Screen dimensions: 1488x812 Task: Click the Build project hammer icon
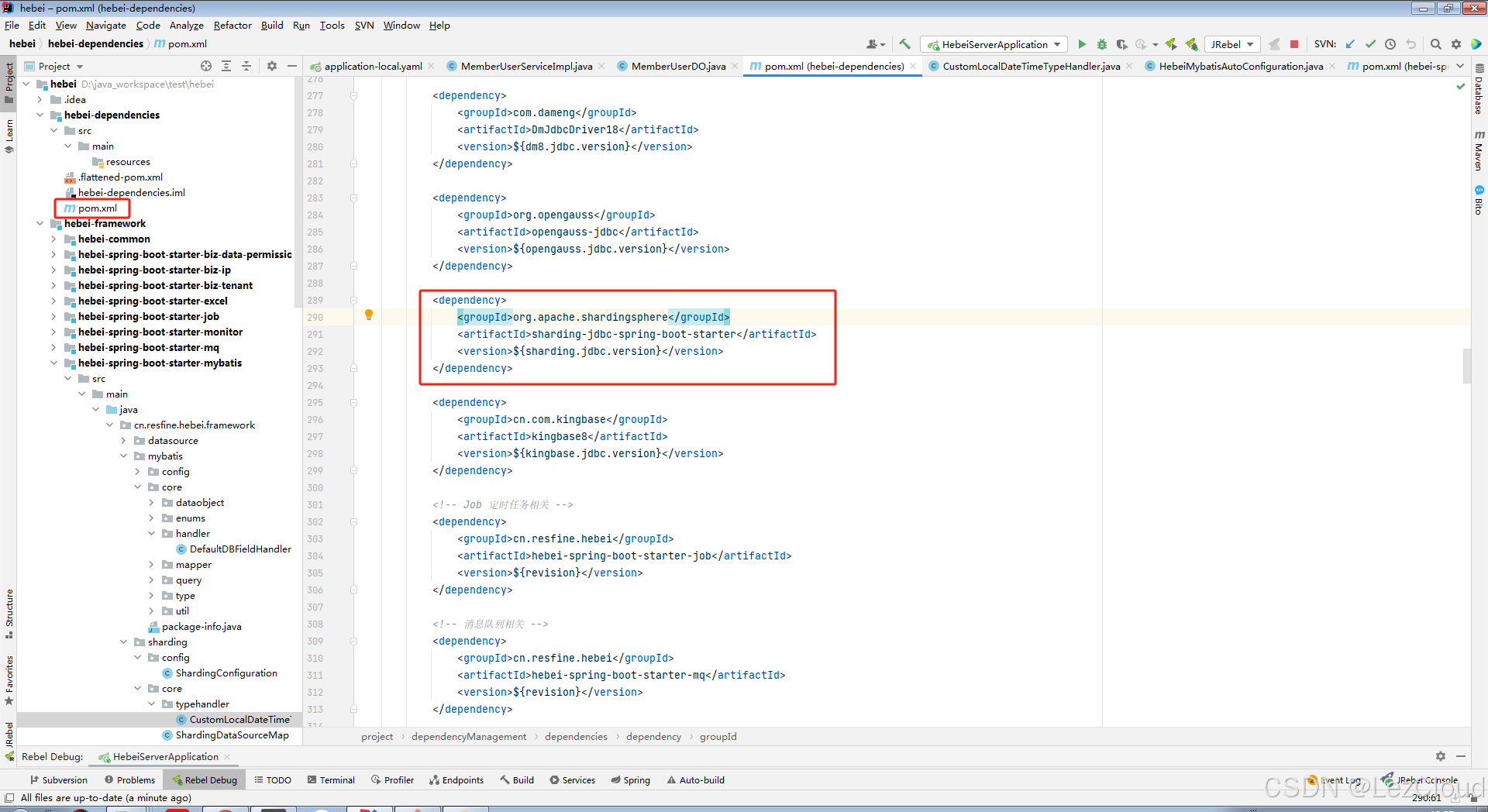(x=904, y=44)
